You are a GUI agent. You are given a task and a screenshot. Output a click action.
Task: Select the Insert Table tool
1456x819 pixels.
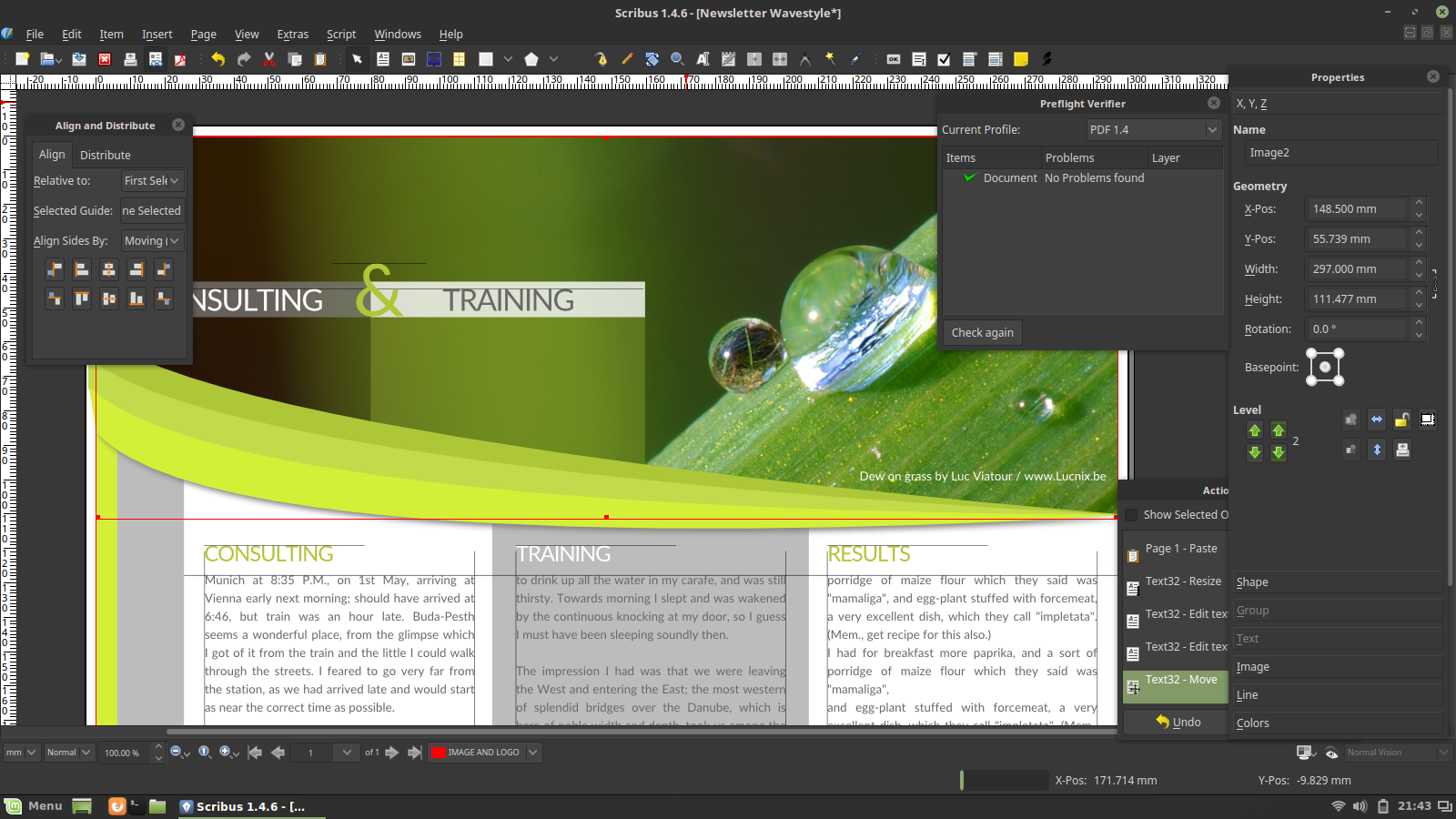[x=459, y=58]
